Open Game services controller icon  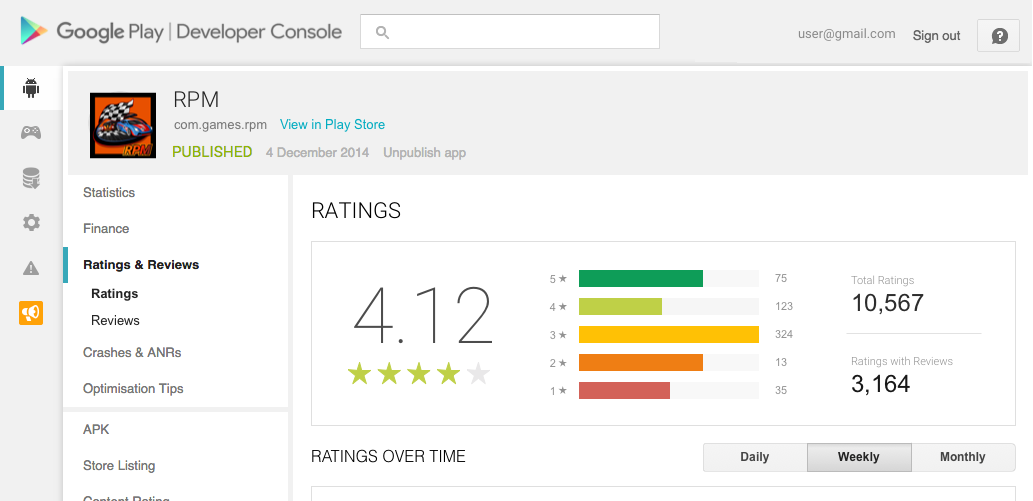tap(31, 132)
